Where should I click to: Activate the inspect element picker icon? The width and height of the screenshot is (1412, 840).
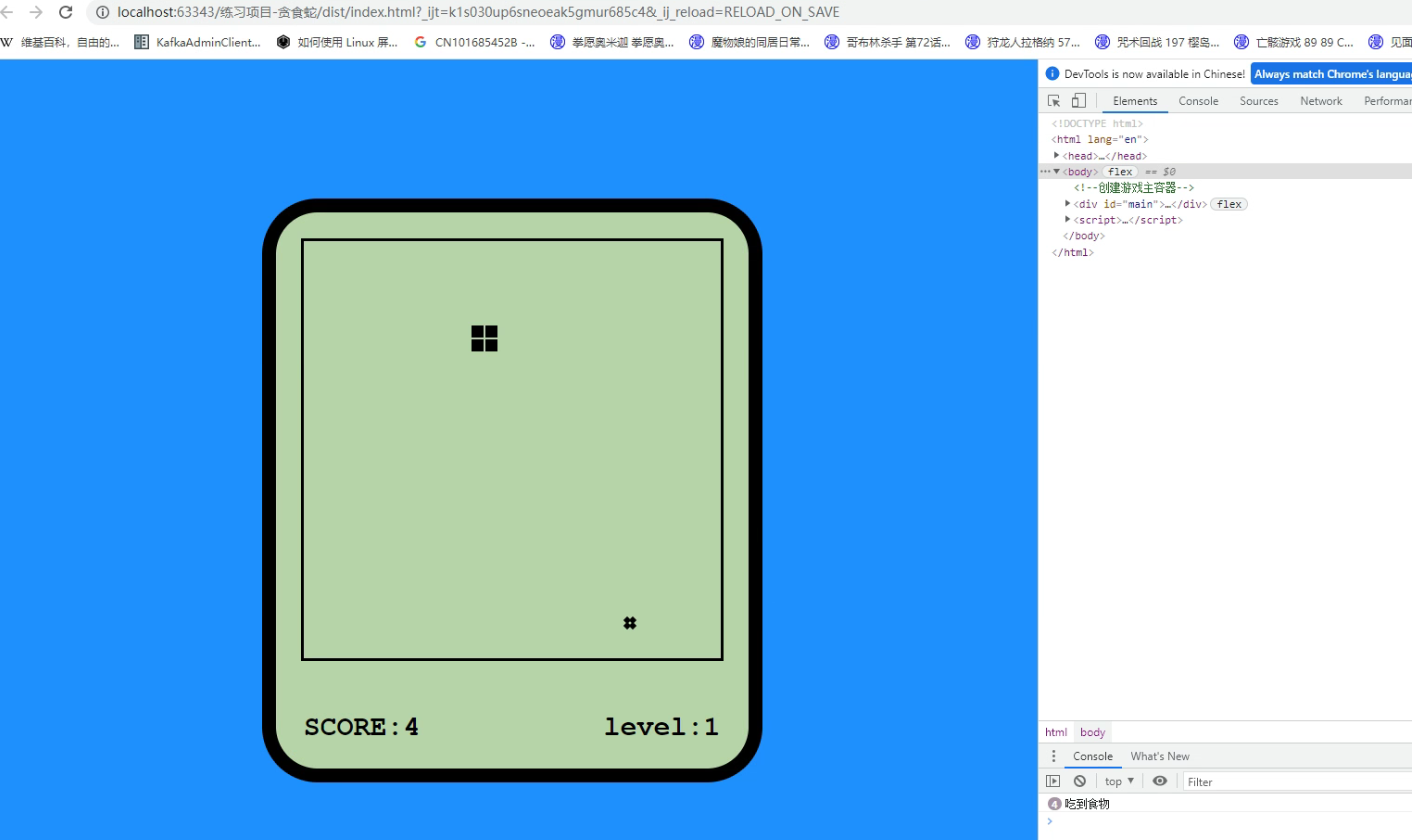click(1054, 101)
